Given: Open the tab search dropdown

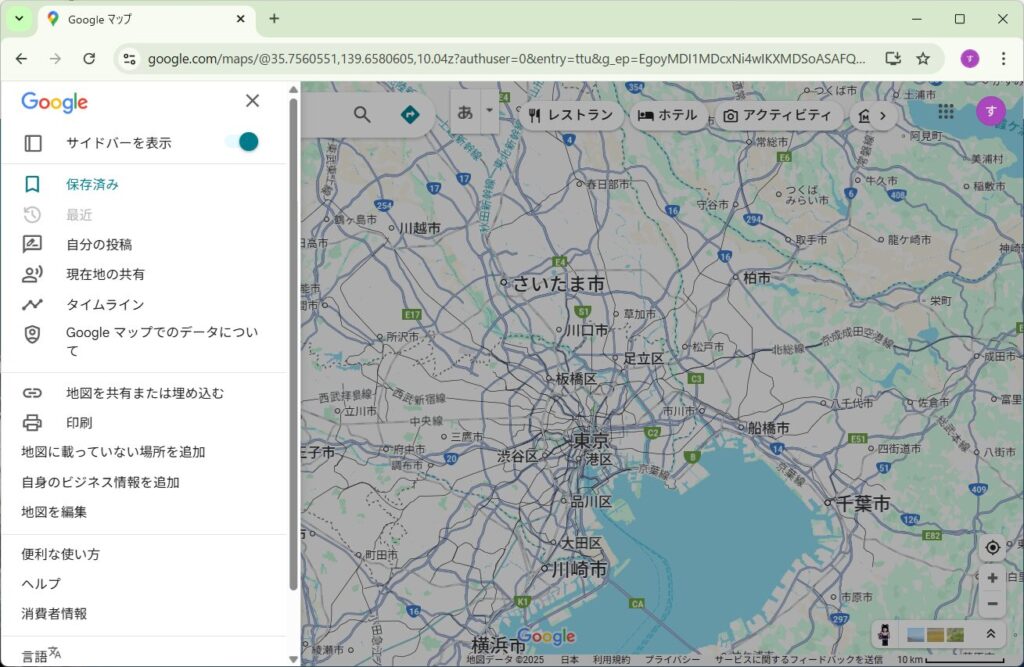Looking at the screenshot, I should click(x=19, y=19).
